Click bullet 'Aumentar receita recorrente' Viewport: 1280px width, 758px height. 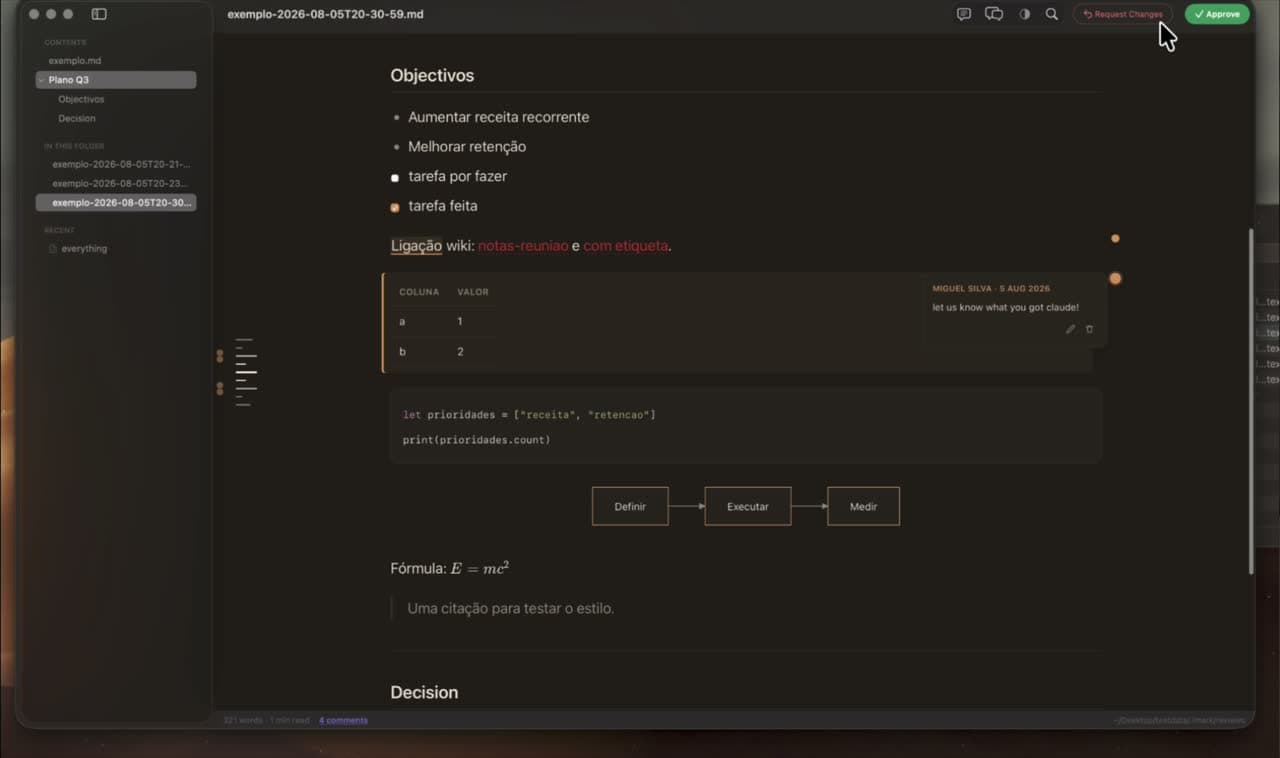click(x=498, y=117)
